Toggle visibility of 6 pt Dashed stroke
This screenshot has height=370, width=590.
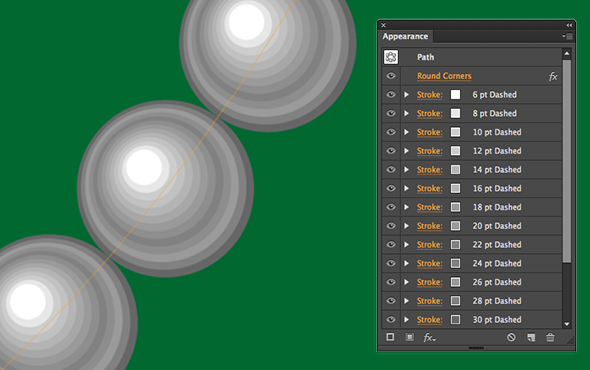pos(391,94)
